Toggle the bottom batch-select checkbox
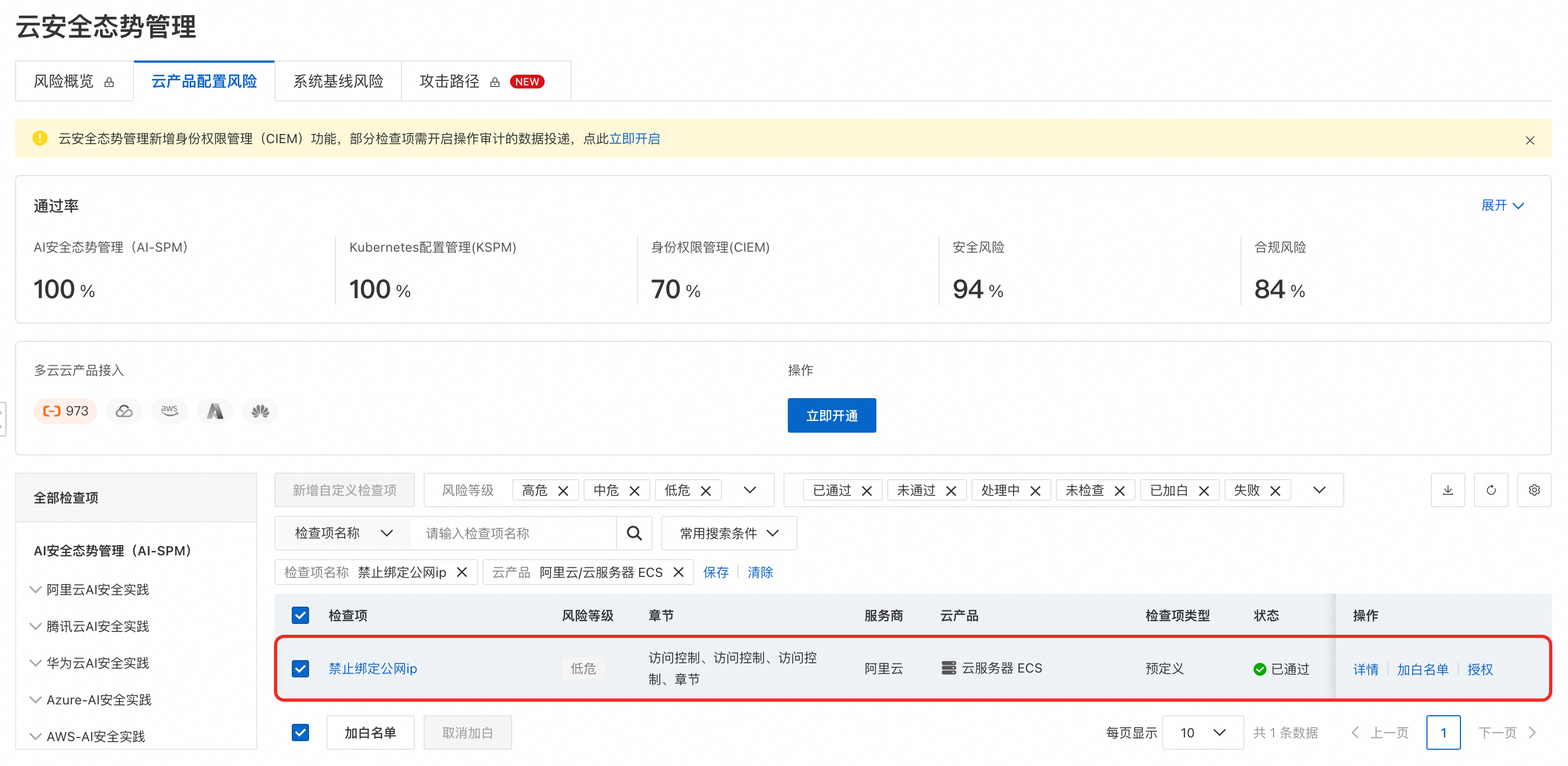Viewport: 1568px width, 766px height. tap(300, 732)
